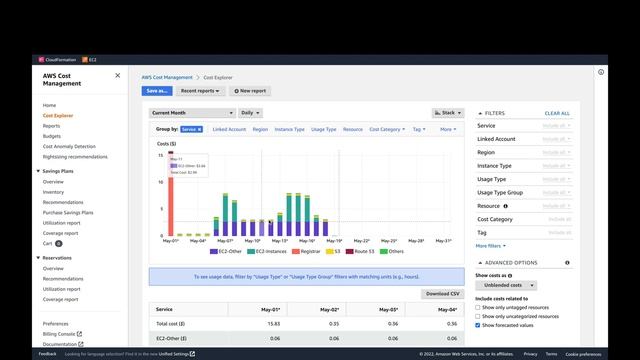Click the Download CSV button
640x360 pixels.
tap(442, 294)
